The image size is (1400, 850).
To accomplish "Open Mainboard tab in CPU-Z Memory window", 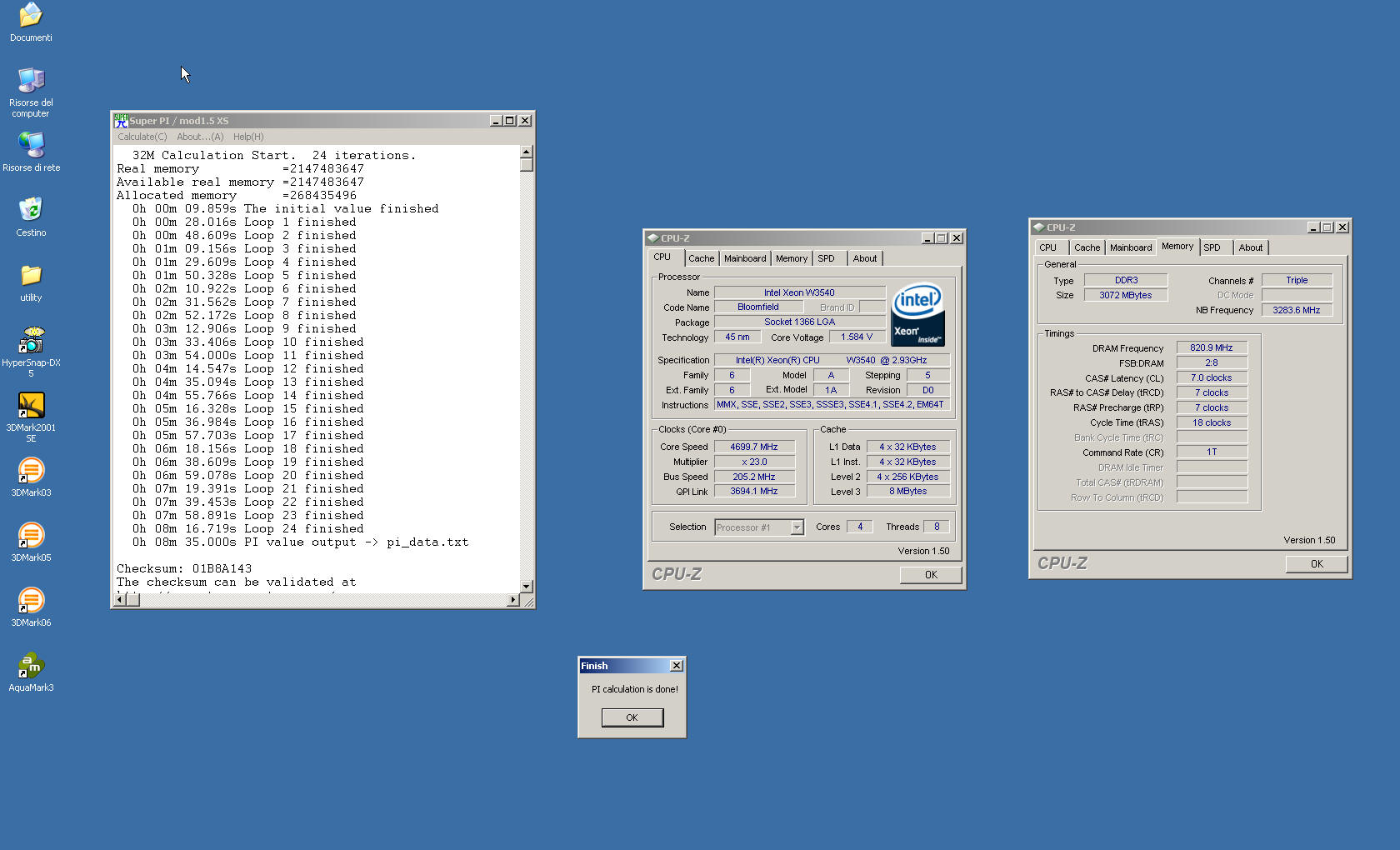I will (1131, 247).
